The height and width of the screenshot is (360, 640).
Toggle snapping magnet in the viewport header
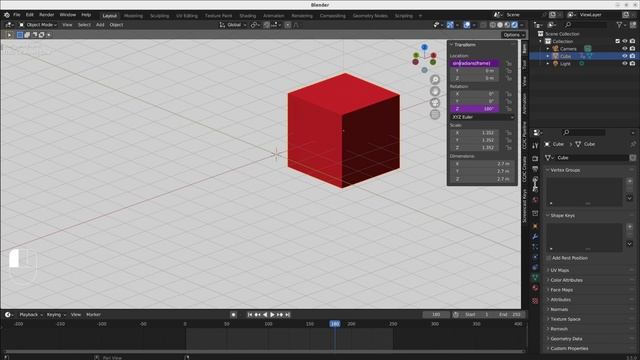pyautogui.click(x=267, y=25)
